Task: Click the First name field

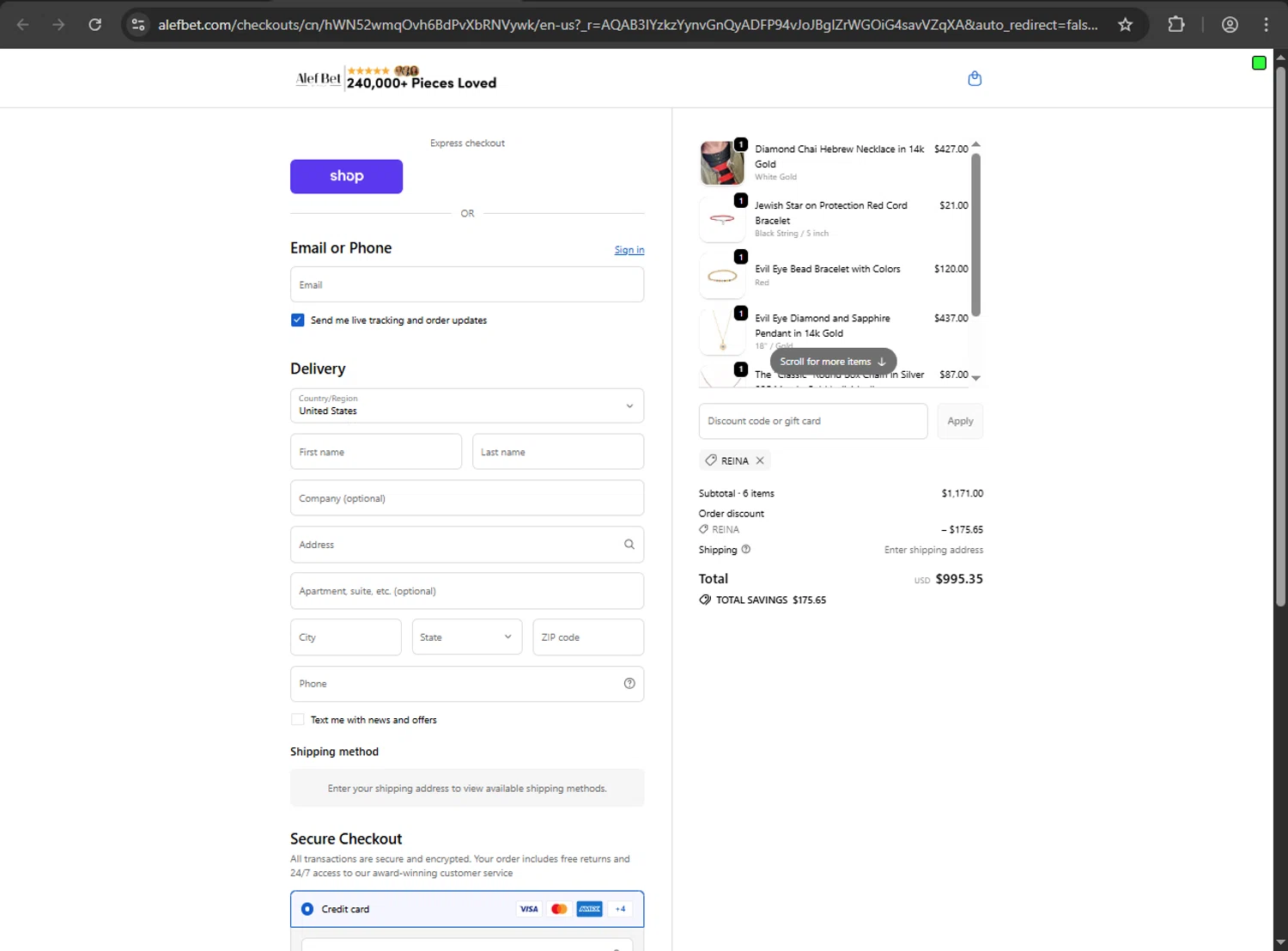Action: point(376,452)
